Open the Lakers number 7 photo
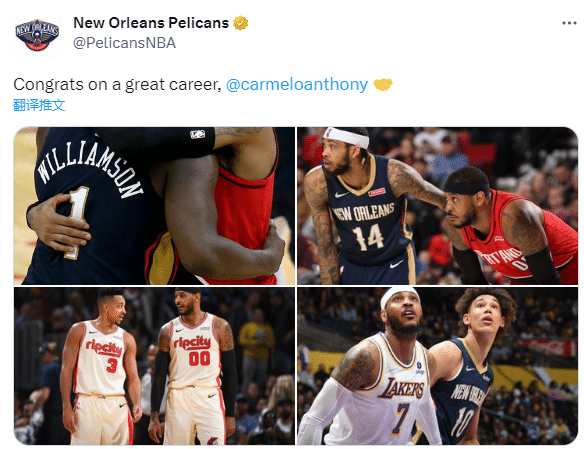584x449 pixels. [438, 366]
